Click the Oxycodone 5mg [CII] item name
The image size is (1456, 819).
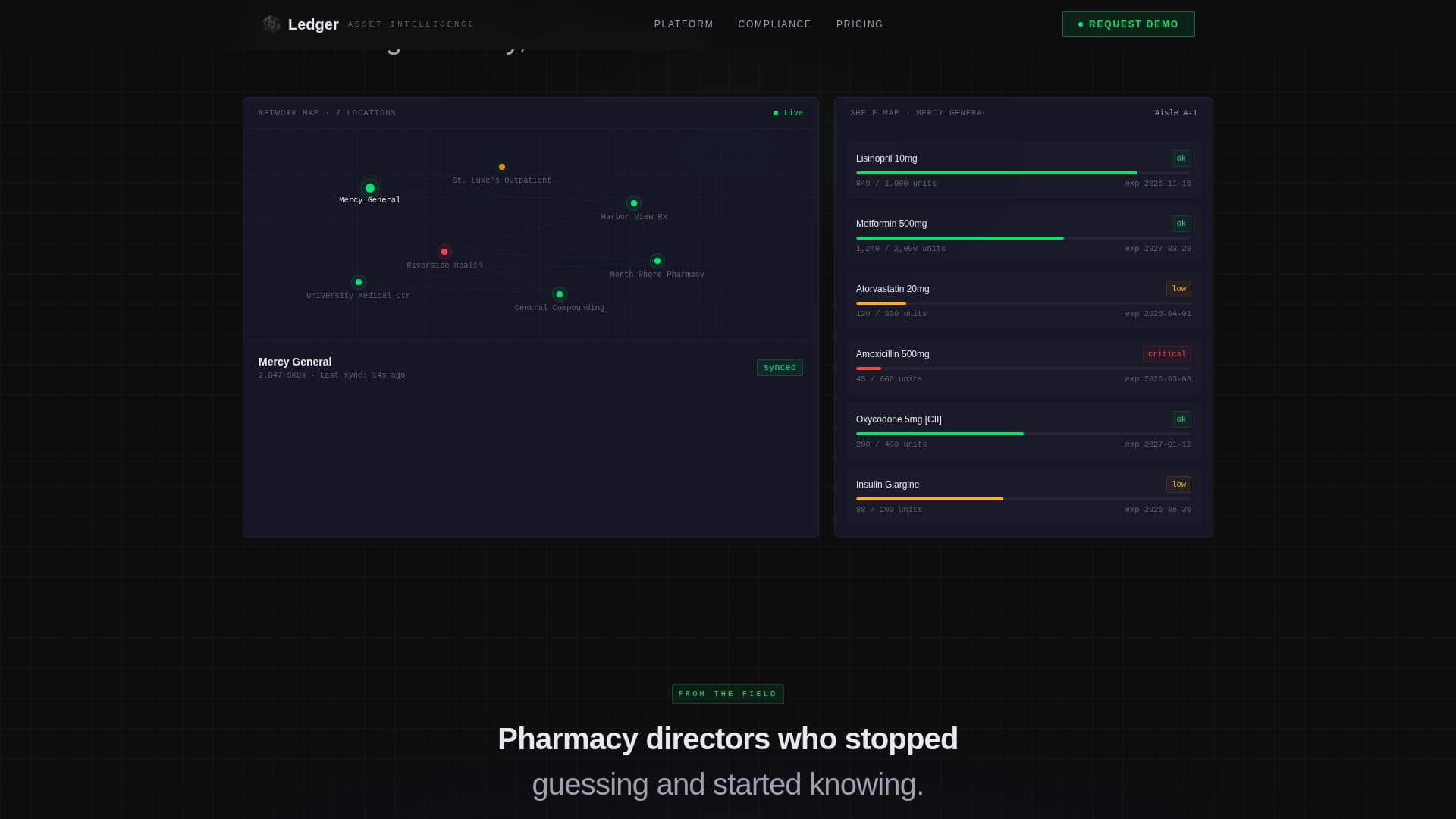(x=899, y=419)
